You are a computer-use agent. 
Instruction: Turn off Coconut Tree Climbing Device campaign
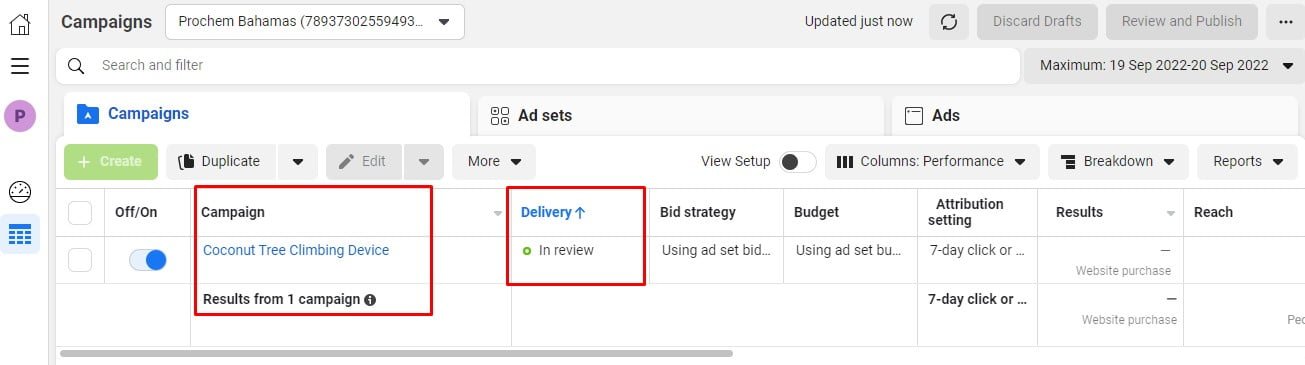pyautogui.click(x=148, y=260)
